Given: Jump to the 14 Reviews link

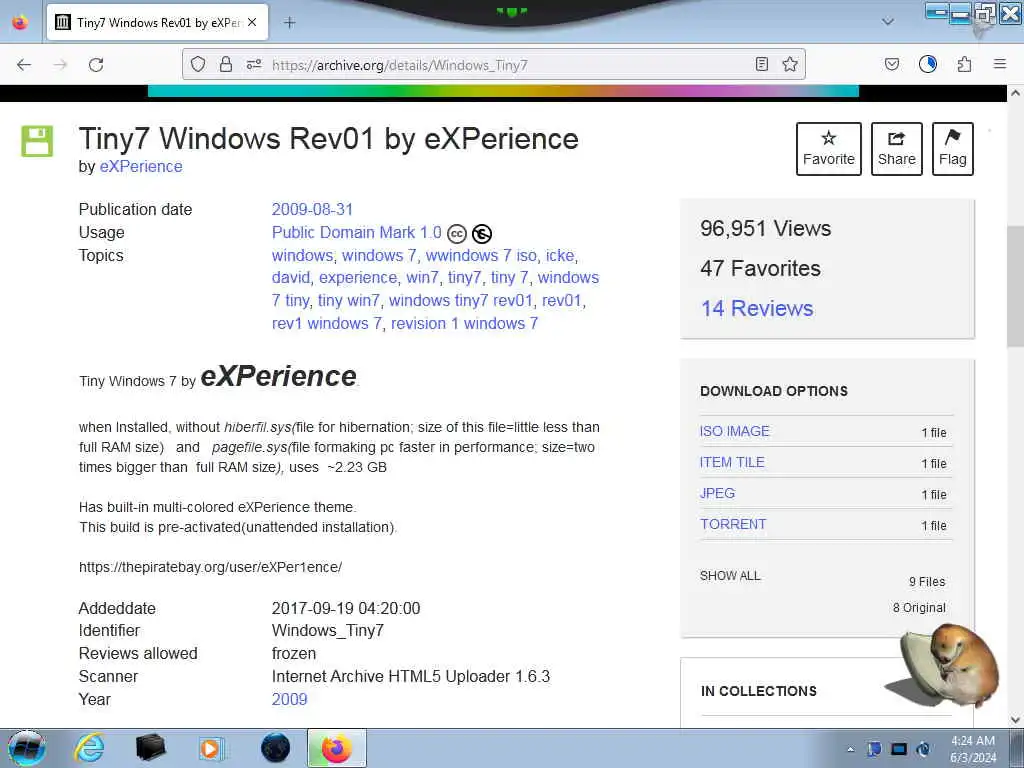Looking at the screenshot, I should 757,308.
